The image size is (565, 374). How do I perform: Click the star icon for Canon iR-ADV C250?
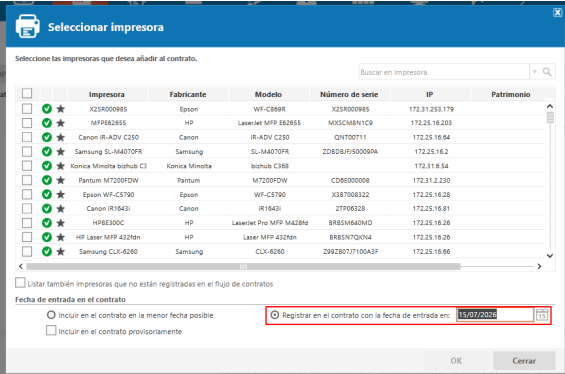click(61, 137)
